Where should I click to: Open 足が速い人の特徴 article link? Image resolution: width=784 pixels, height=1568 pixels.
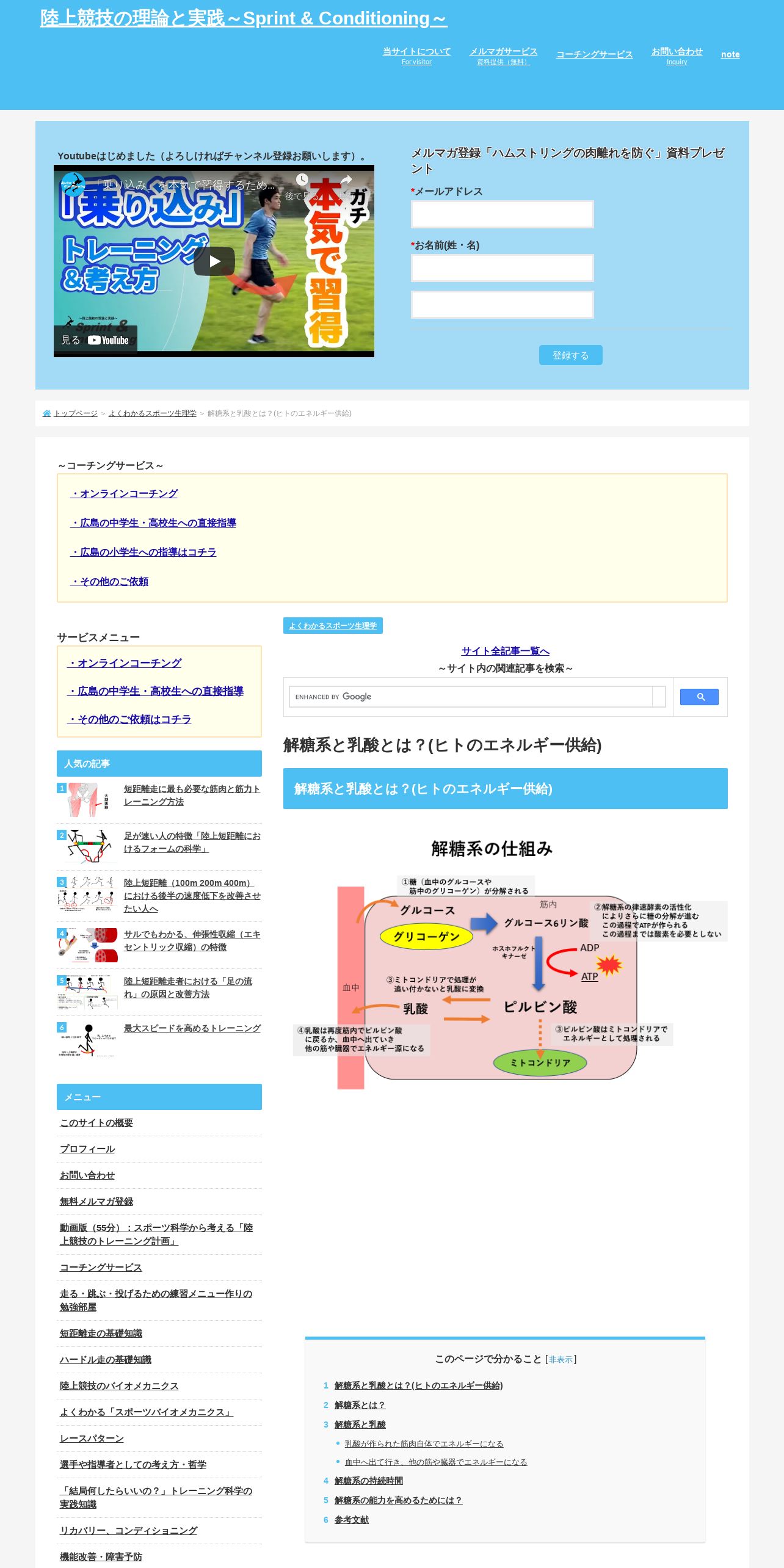tap(192, 842)
